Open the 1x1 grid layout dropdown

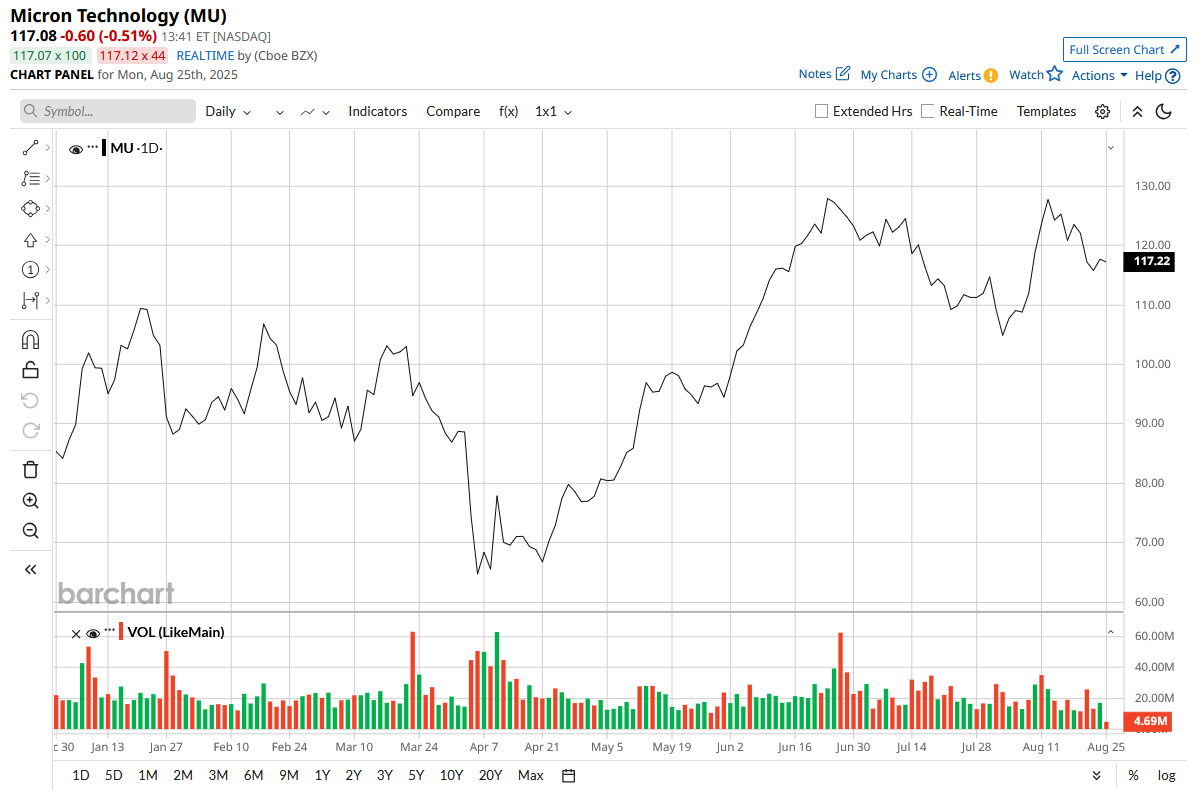click(x=553, y=112)
